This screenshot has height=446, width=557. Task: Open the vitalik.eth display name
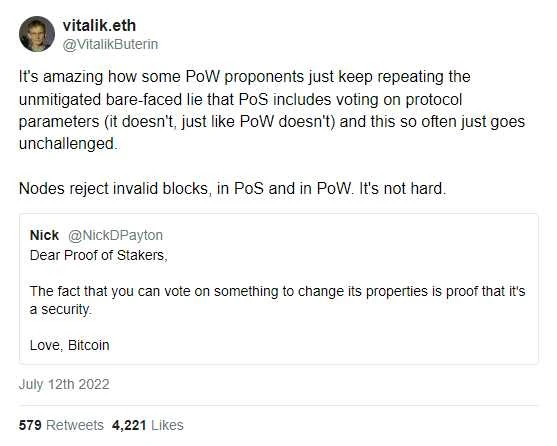[99, 26]
